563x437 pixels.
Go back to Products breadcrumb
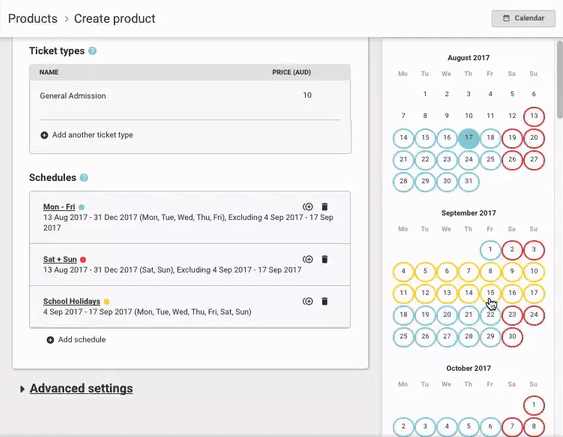point(33,19)
